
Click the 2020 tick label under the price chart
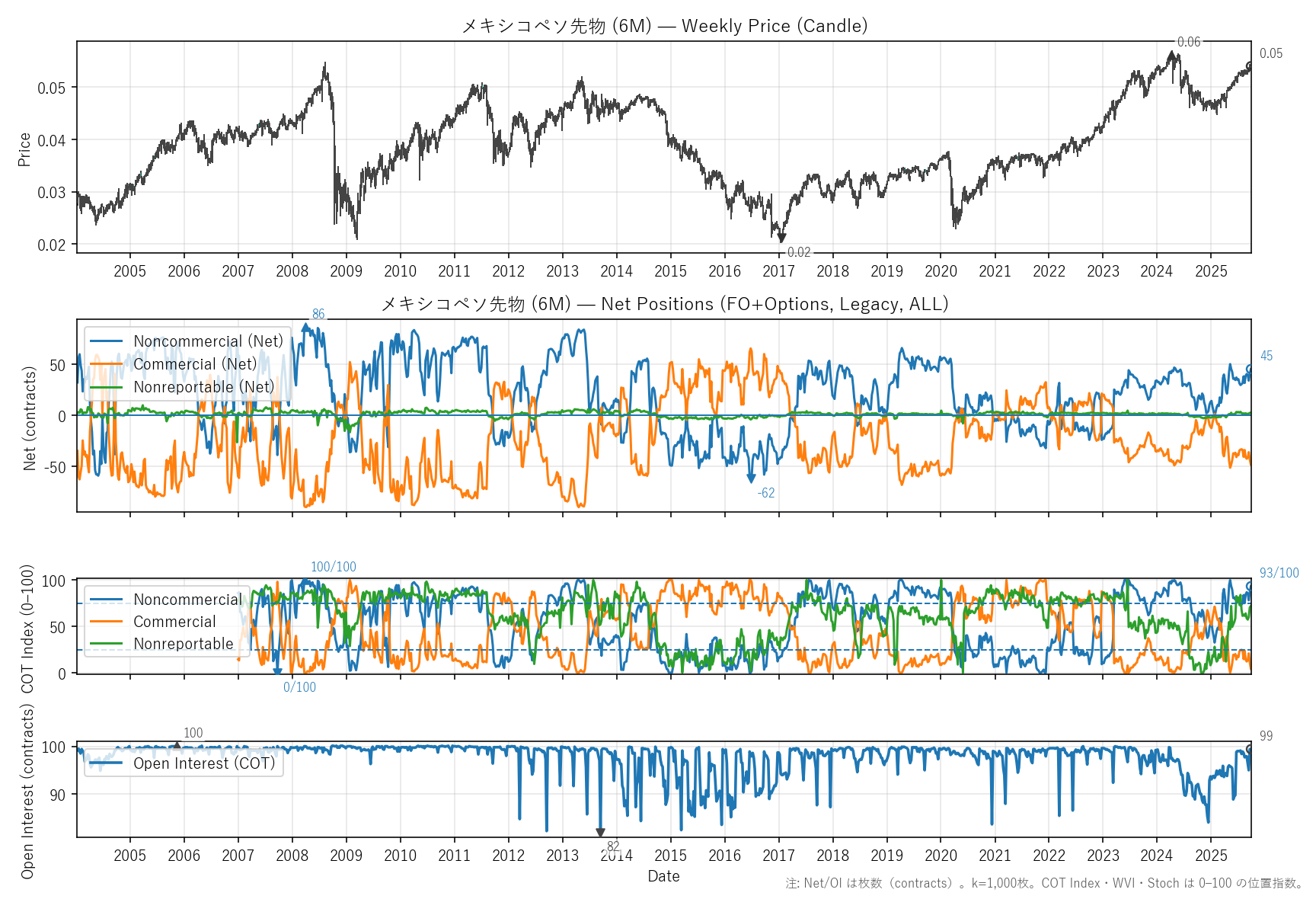tap(941, 271)
